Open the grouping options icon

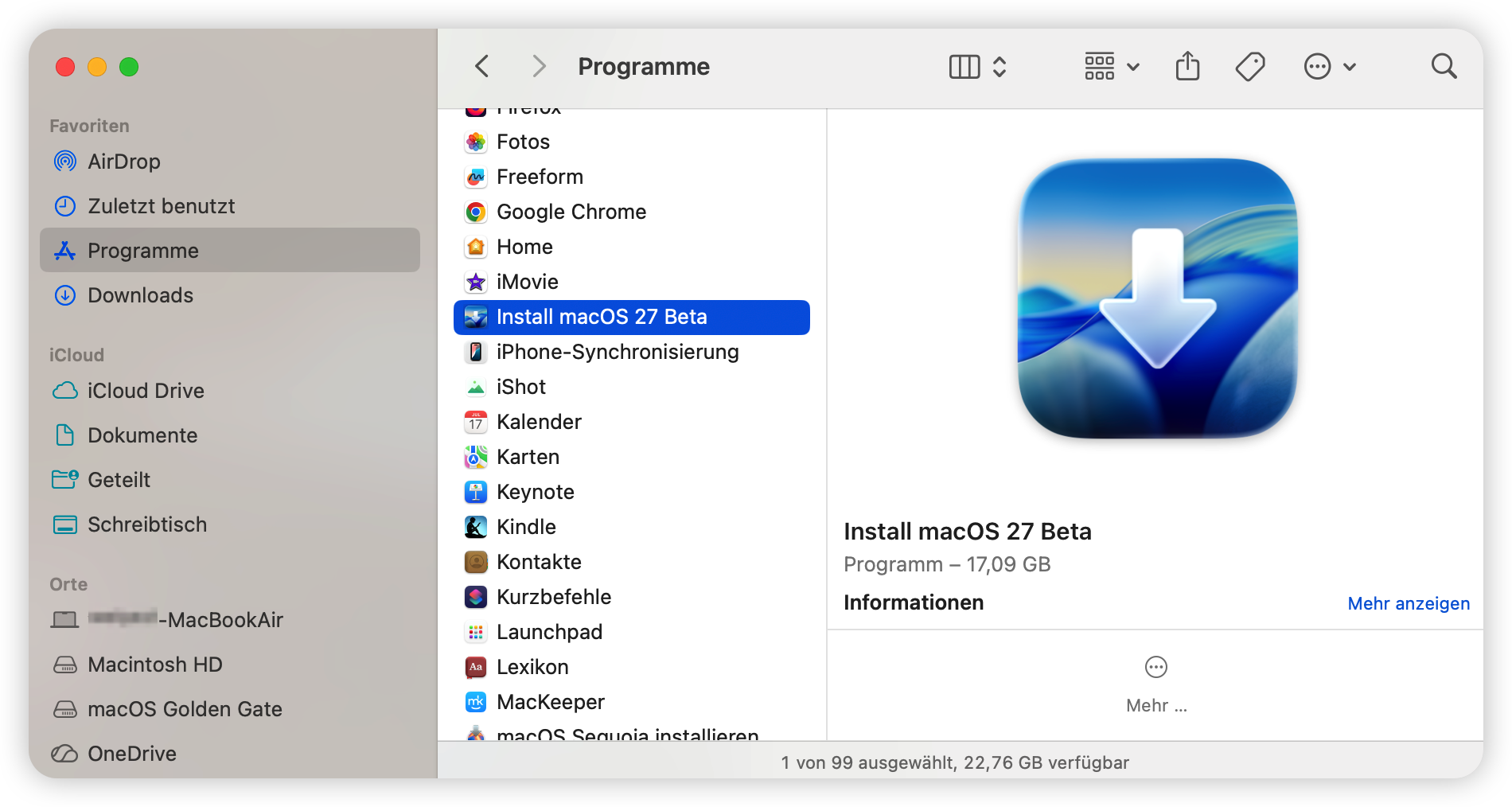[1099, 67]
